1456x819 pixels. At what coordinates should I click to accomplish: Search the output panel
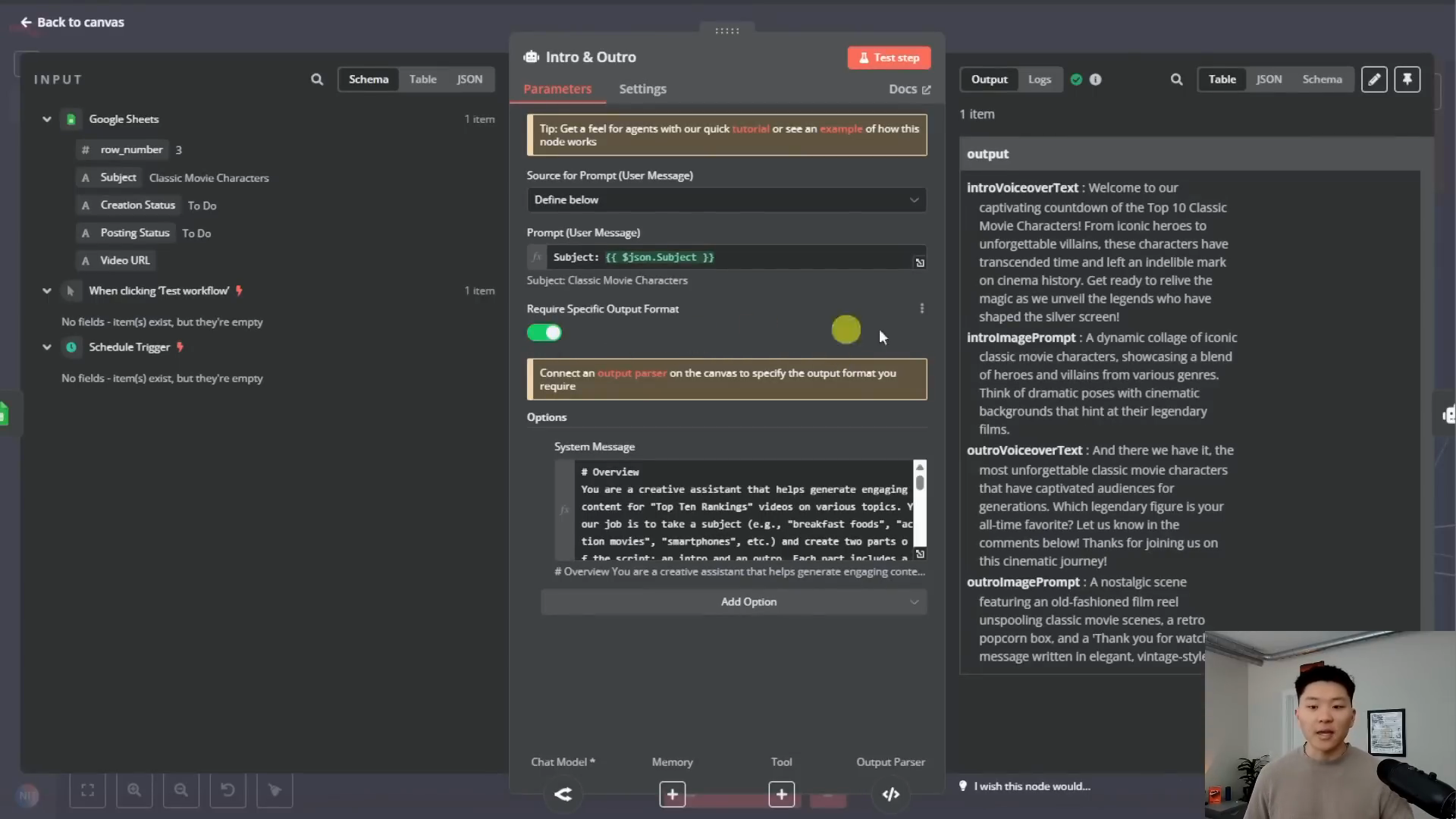click(1176, 79)
